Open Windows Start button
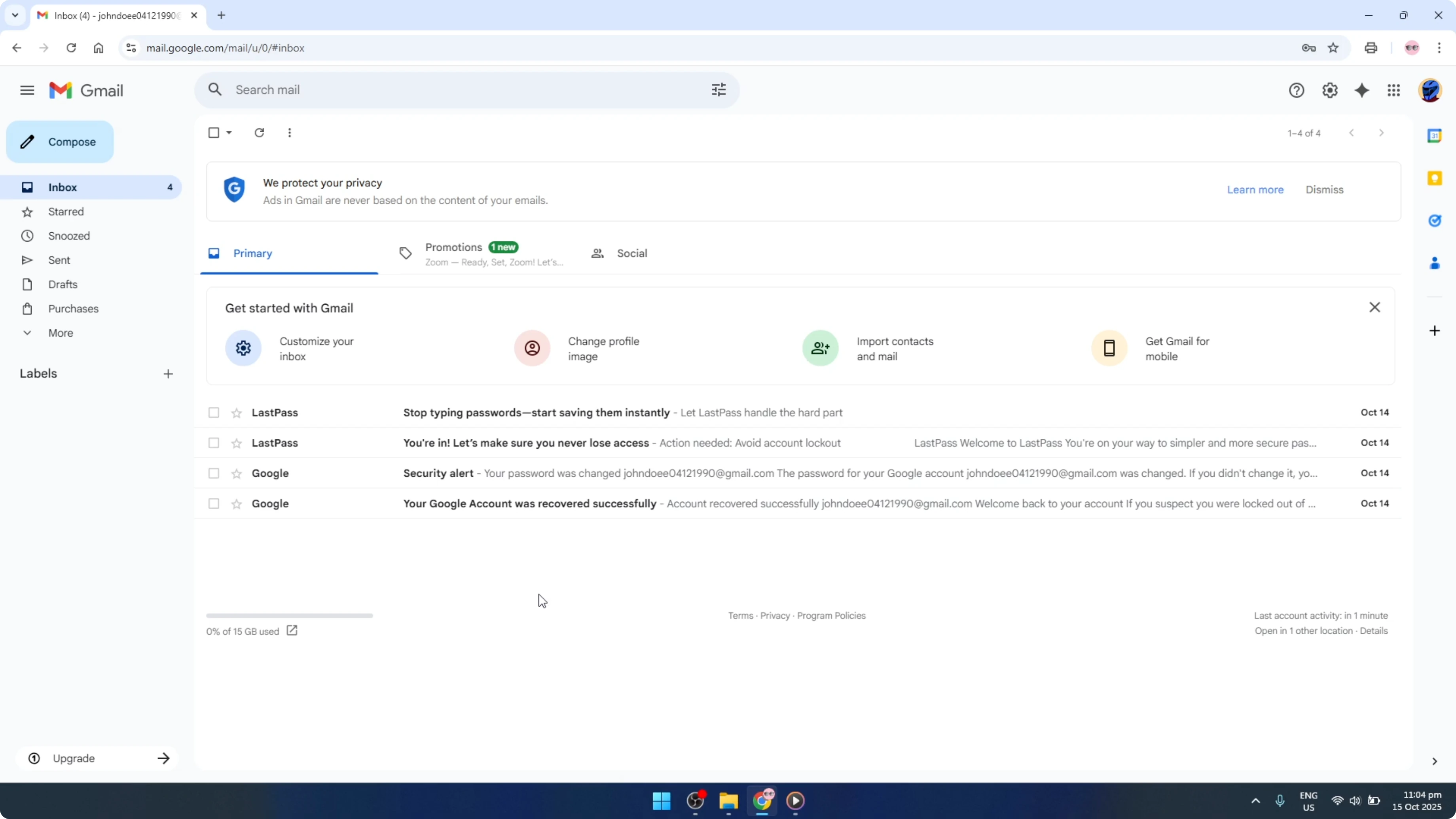Screen dimensions: 1456x819 click(x=661, y=801)
